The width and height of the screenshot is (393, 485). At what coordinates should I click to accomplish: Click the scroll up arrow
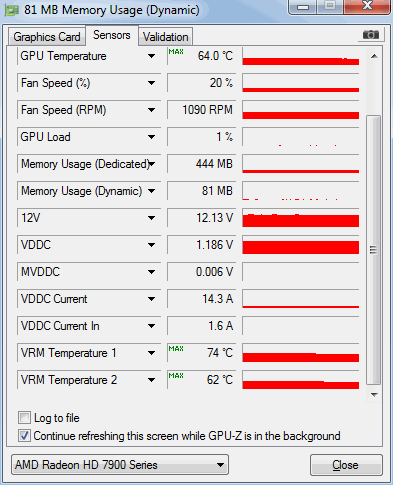tap(374, 56)
